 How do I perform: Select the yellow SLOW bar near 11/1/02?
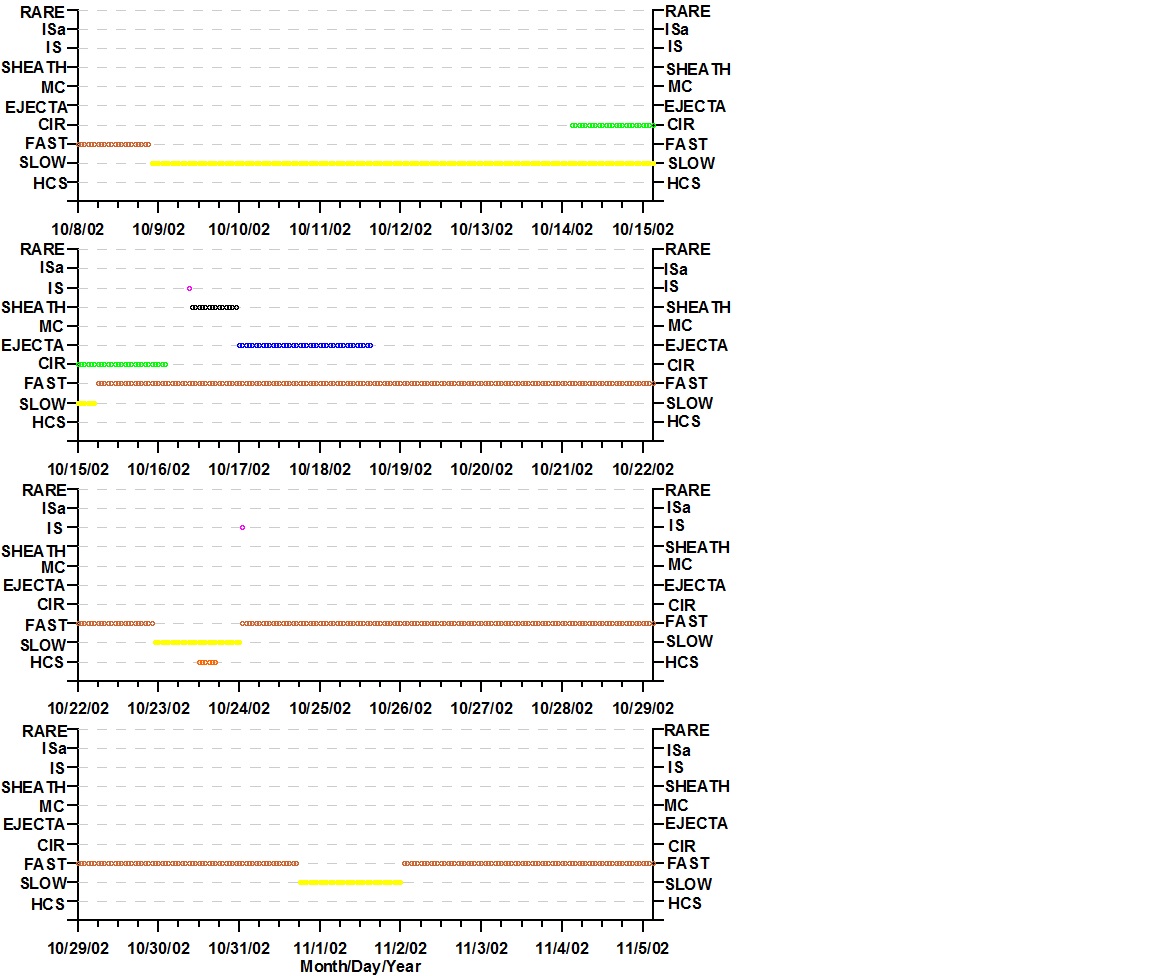point(350,883)
